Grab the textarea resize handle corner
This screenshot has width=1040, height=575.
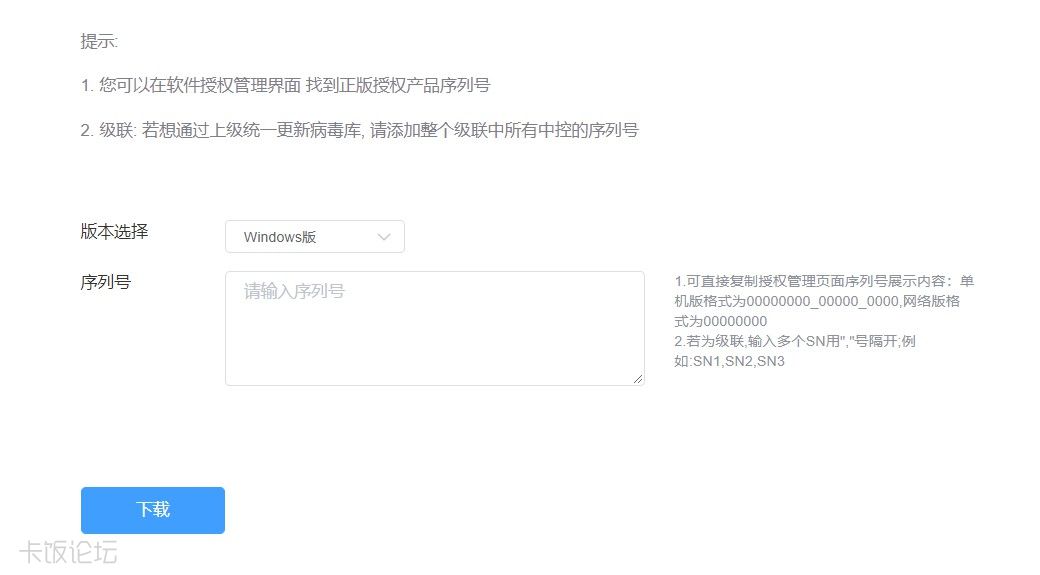click(637, 379)
